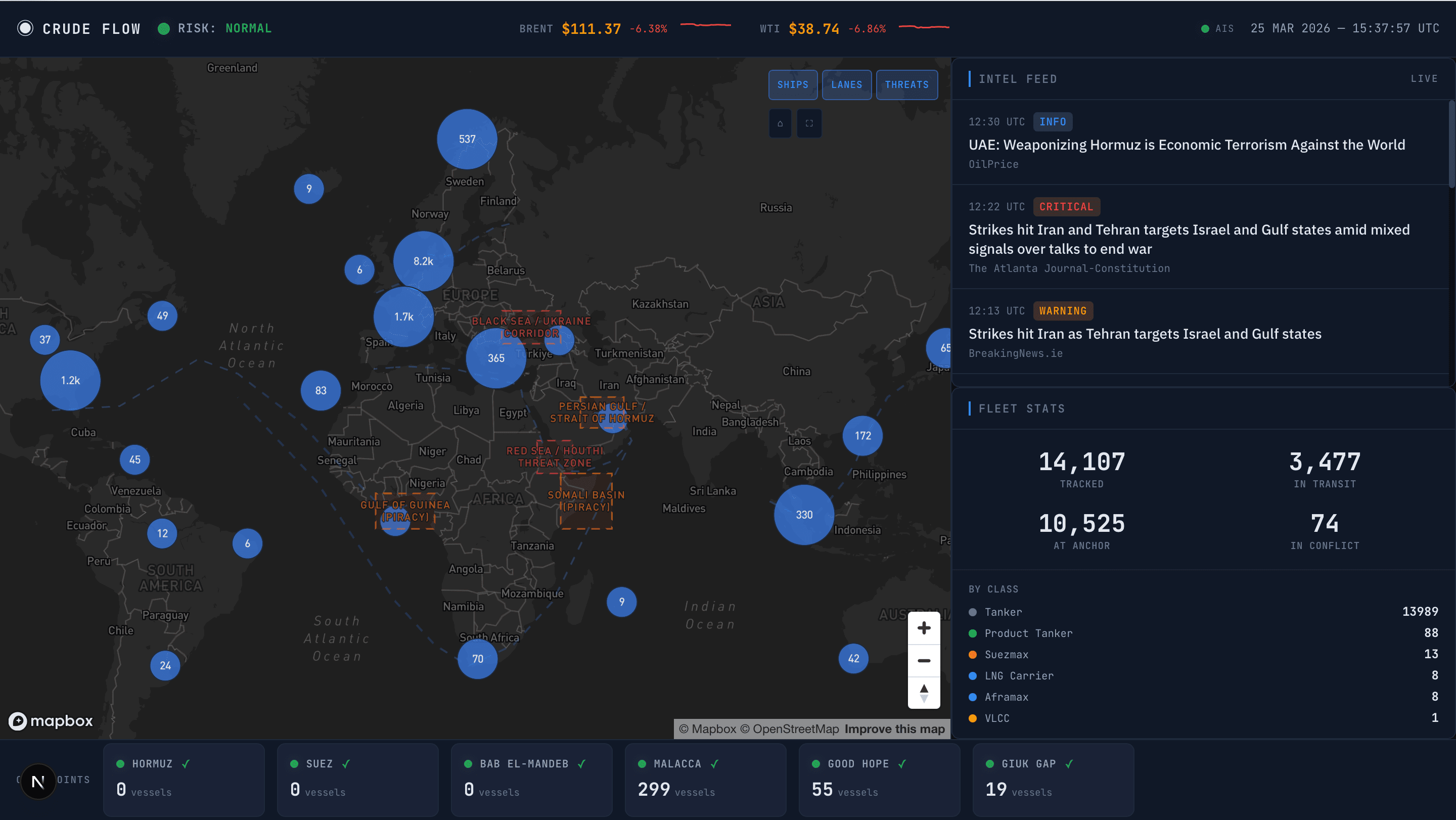
Task: Click the 8.2k vessel cluster on the map
Action: click(x=423, y=261)
